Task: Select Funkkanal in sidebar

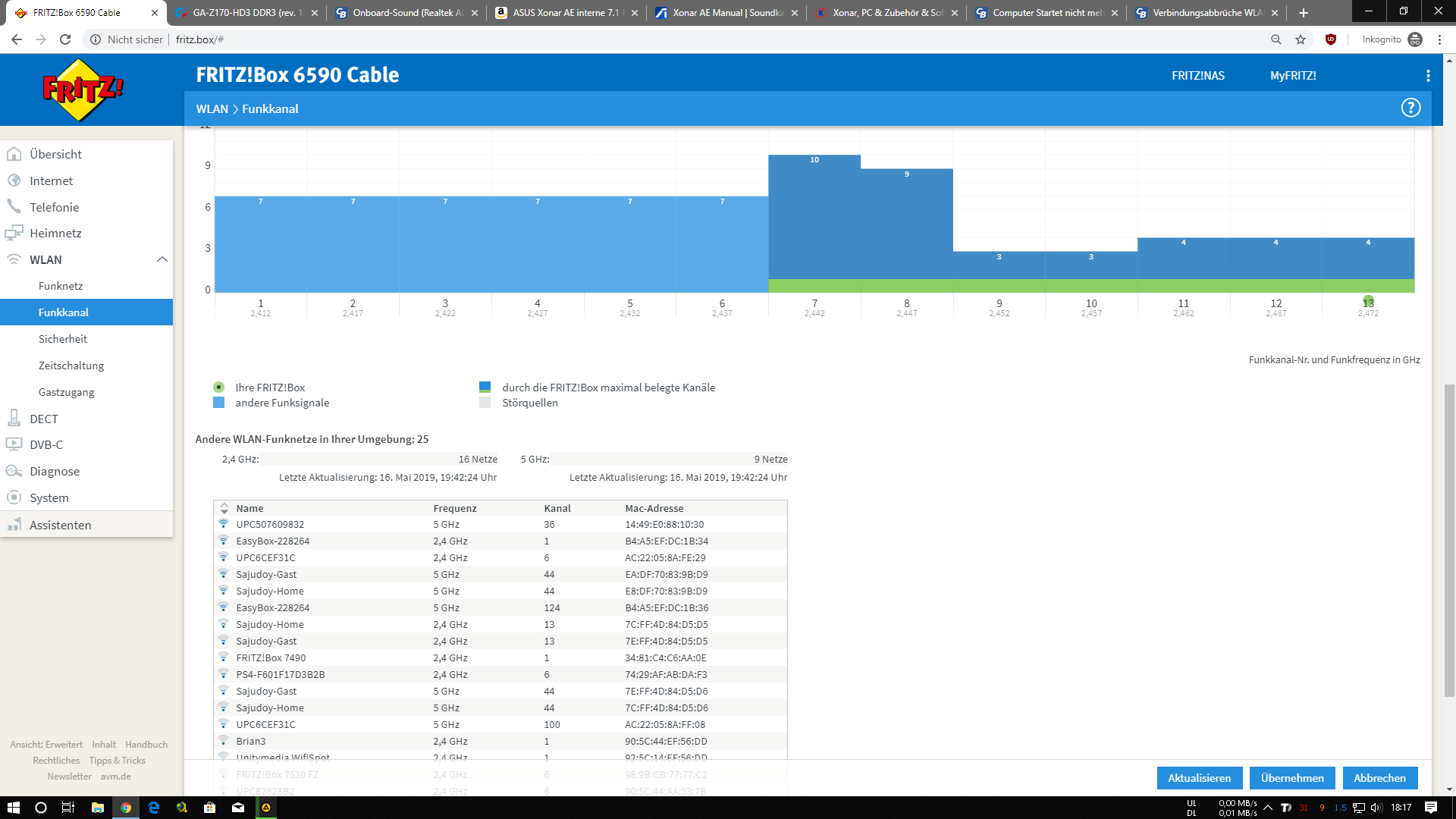Action: pyautogui.click(x=86, y=312)
